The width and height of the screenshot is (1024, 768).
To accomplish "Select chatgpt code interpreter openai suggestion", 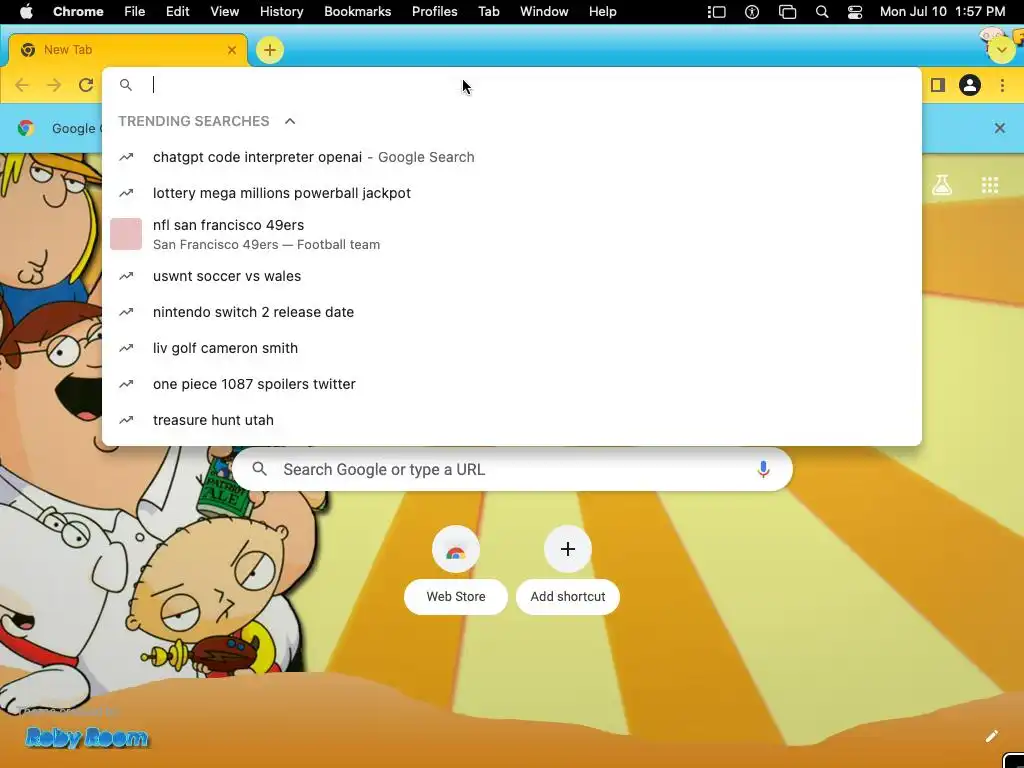I will pyautogui.click(x=512, y=157).
